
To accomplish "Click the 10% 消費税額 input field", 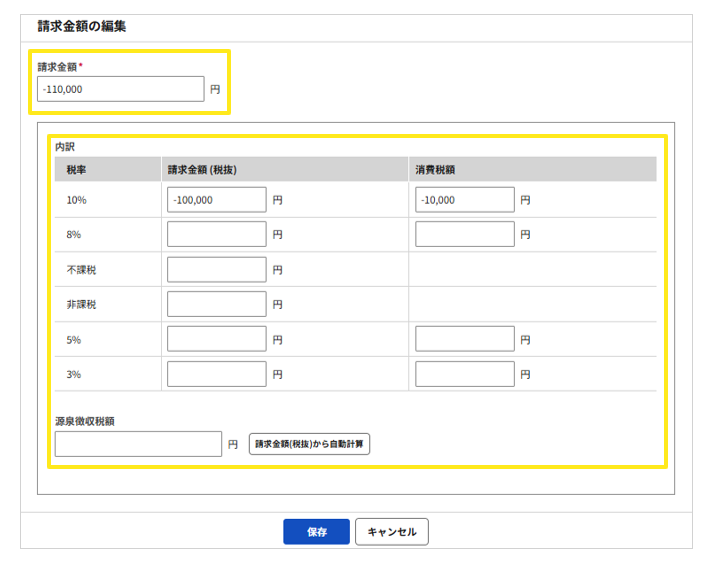I will point(464,200).
